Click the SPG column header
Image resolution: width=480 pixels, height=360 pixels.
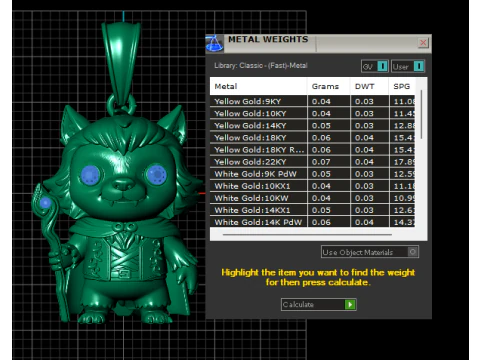coord(402,86)
